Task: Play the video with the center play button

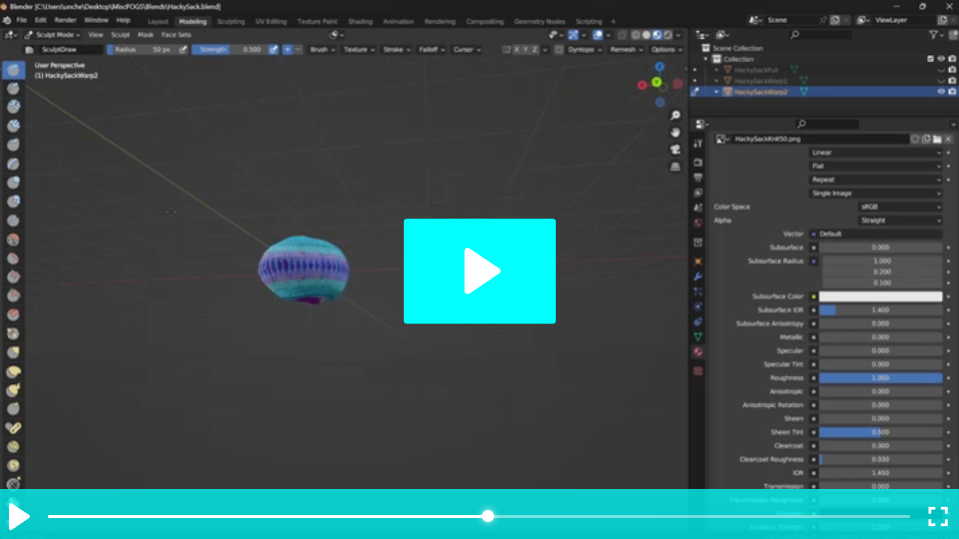Action: (x=479, y=271)
